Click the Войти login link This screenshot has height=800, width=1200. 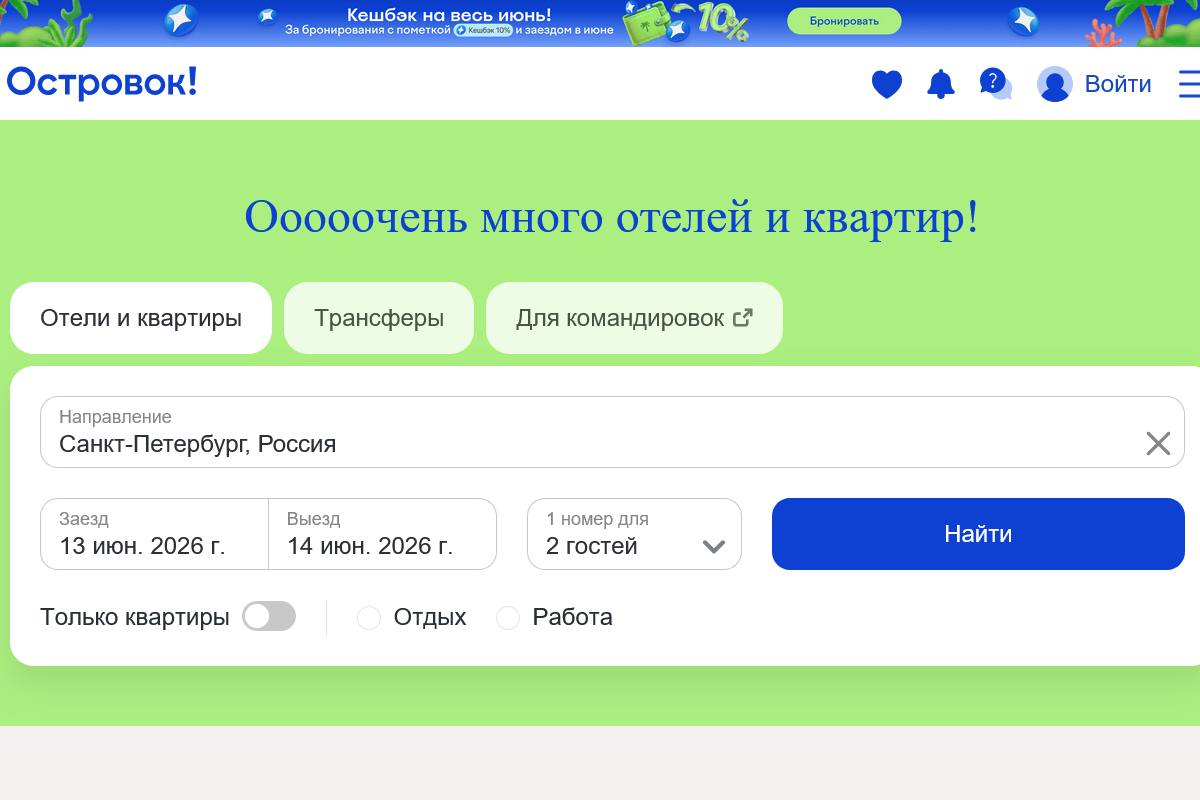click(1118, 84)
